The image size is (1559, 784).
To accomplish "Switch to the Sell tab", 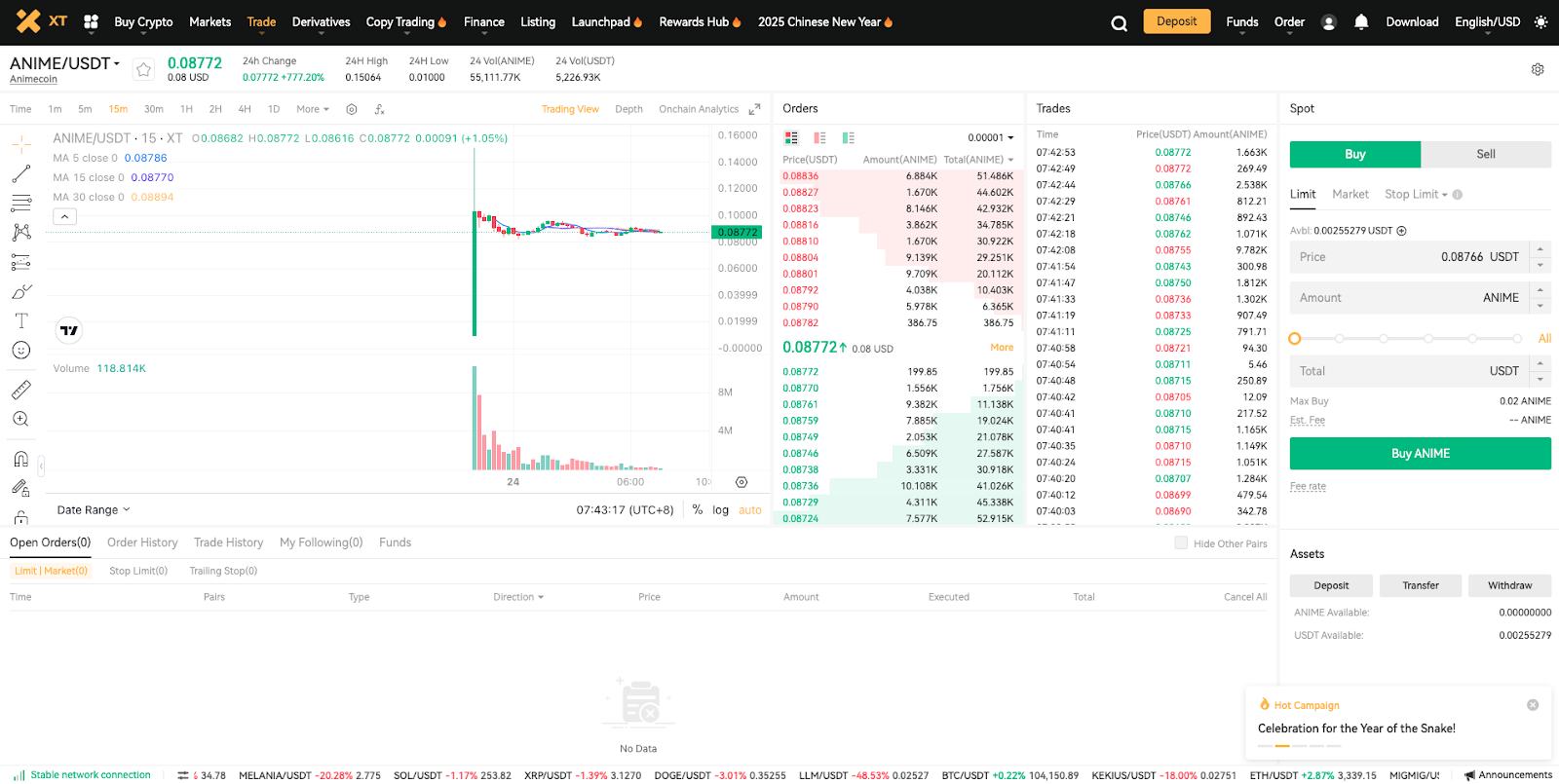I will [x=1485, y=154].
